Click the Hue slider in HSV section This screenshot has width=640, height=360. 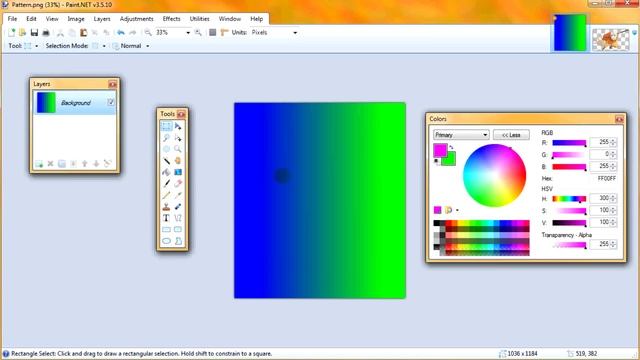click(569, 199)
